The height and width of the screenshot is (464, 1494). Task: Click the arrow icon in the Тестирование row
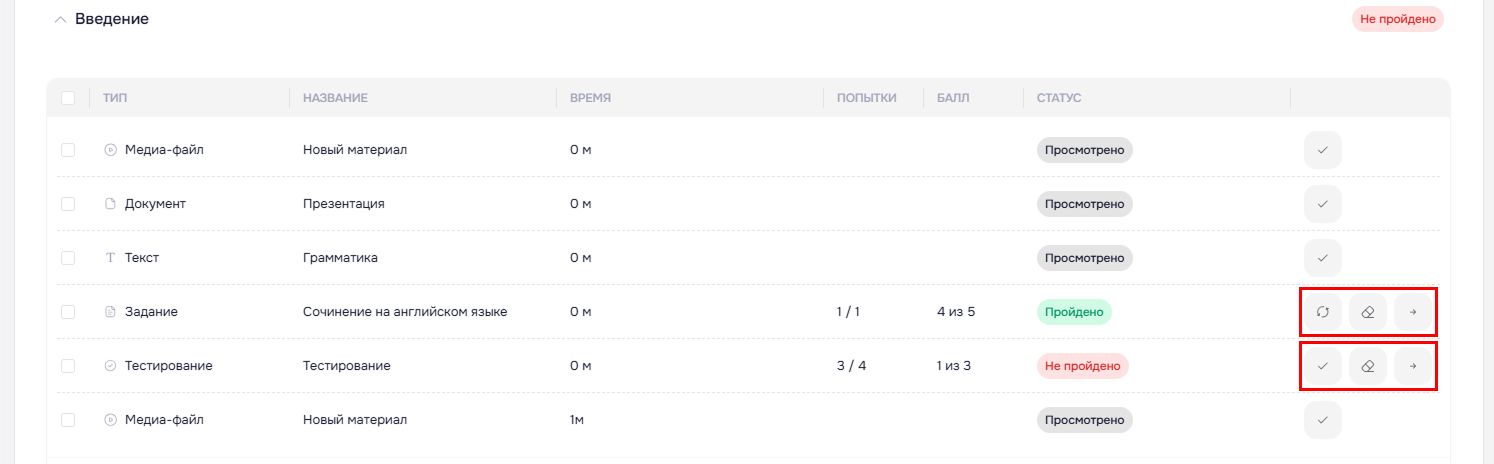(x=1413, y=366)
